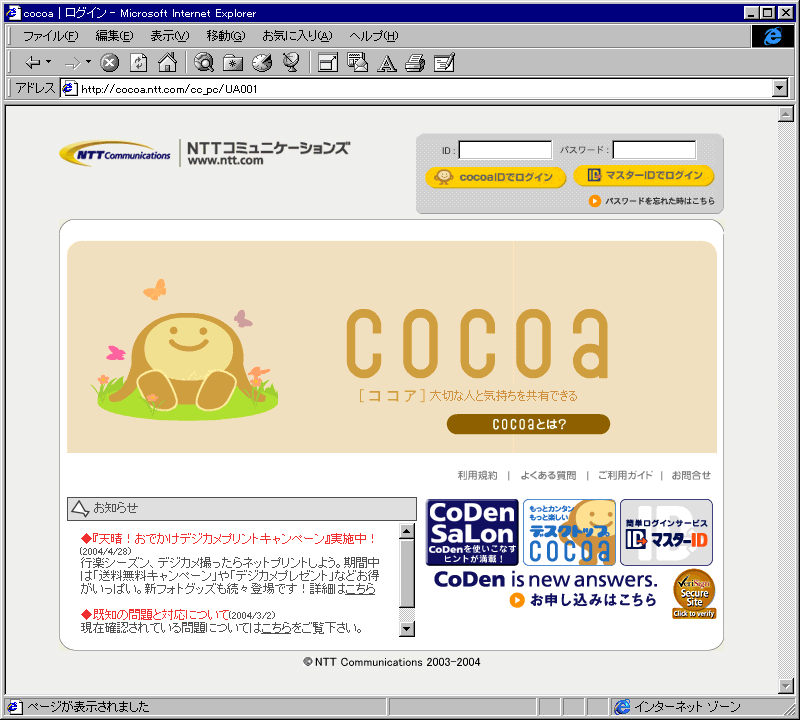Screen dimensions: 800x720
Task: Click the font size 'A' toolbar icon
Action: [x=387, y=63]
